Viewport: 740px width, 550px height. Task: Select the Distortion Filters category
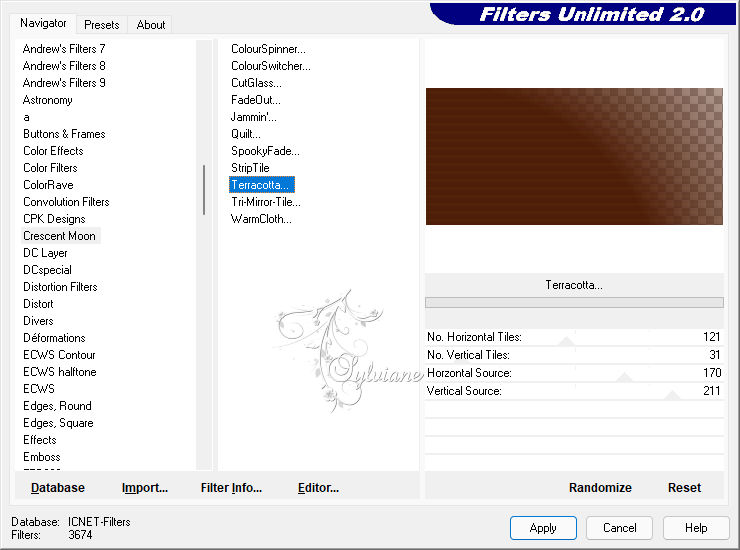pyautogui.click(x=60, y=287)
